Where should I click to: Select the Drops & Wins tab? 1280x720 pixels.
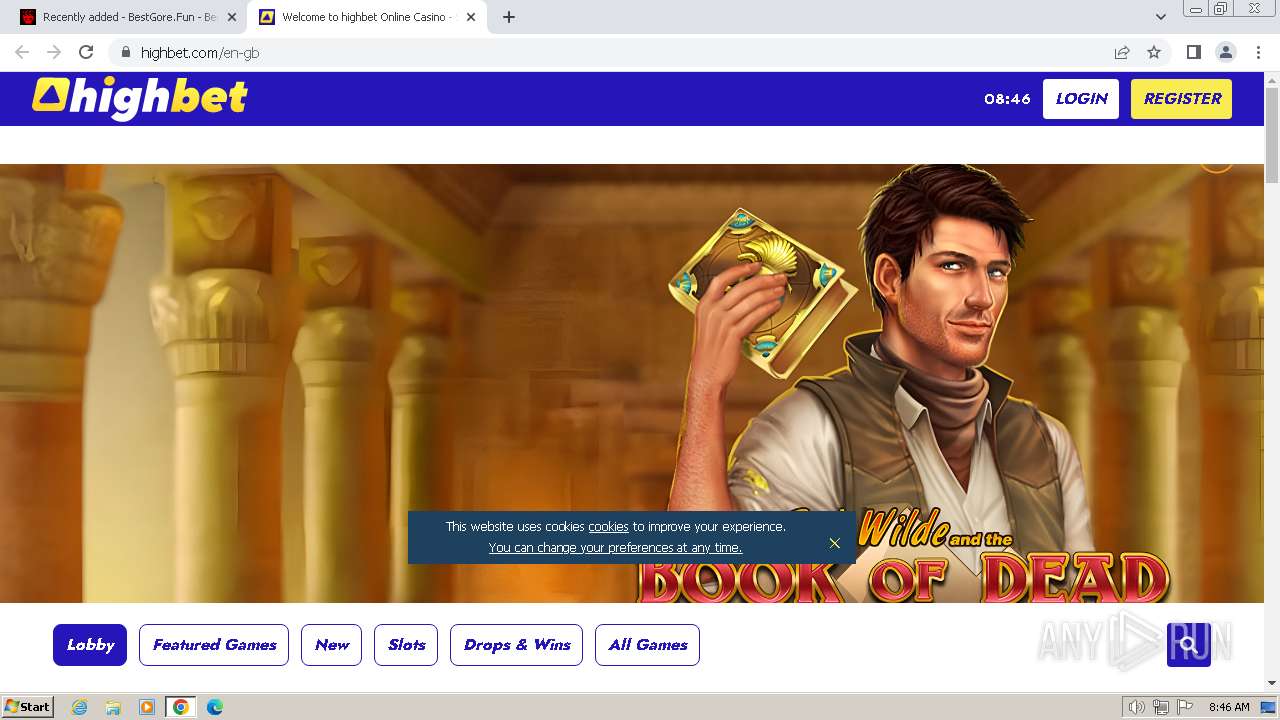[x=517, y=645]
